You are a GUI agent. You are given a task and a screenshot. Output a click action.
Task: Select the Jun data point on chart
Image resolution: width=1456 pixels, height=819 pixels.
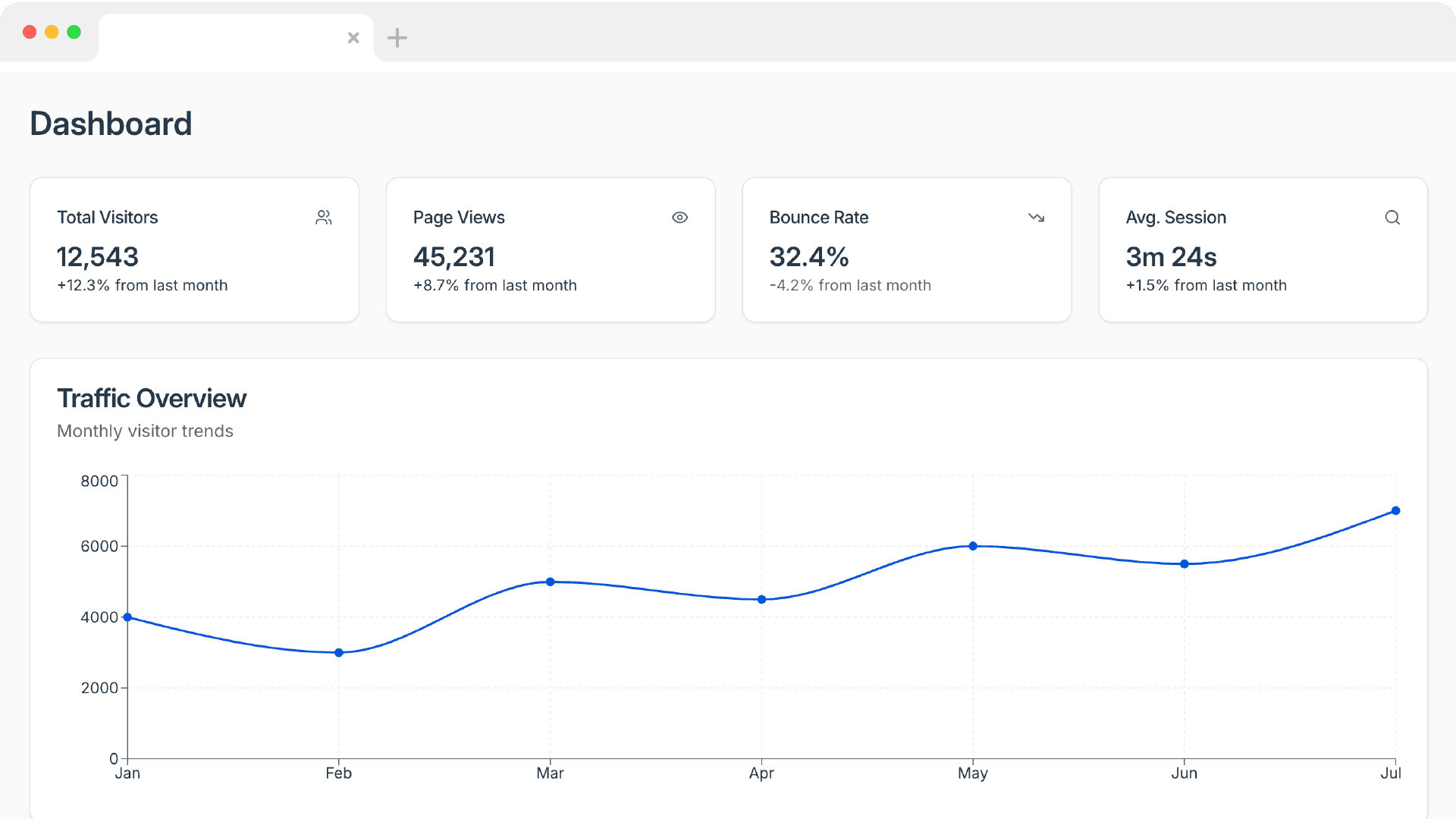1185,564
